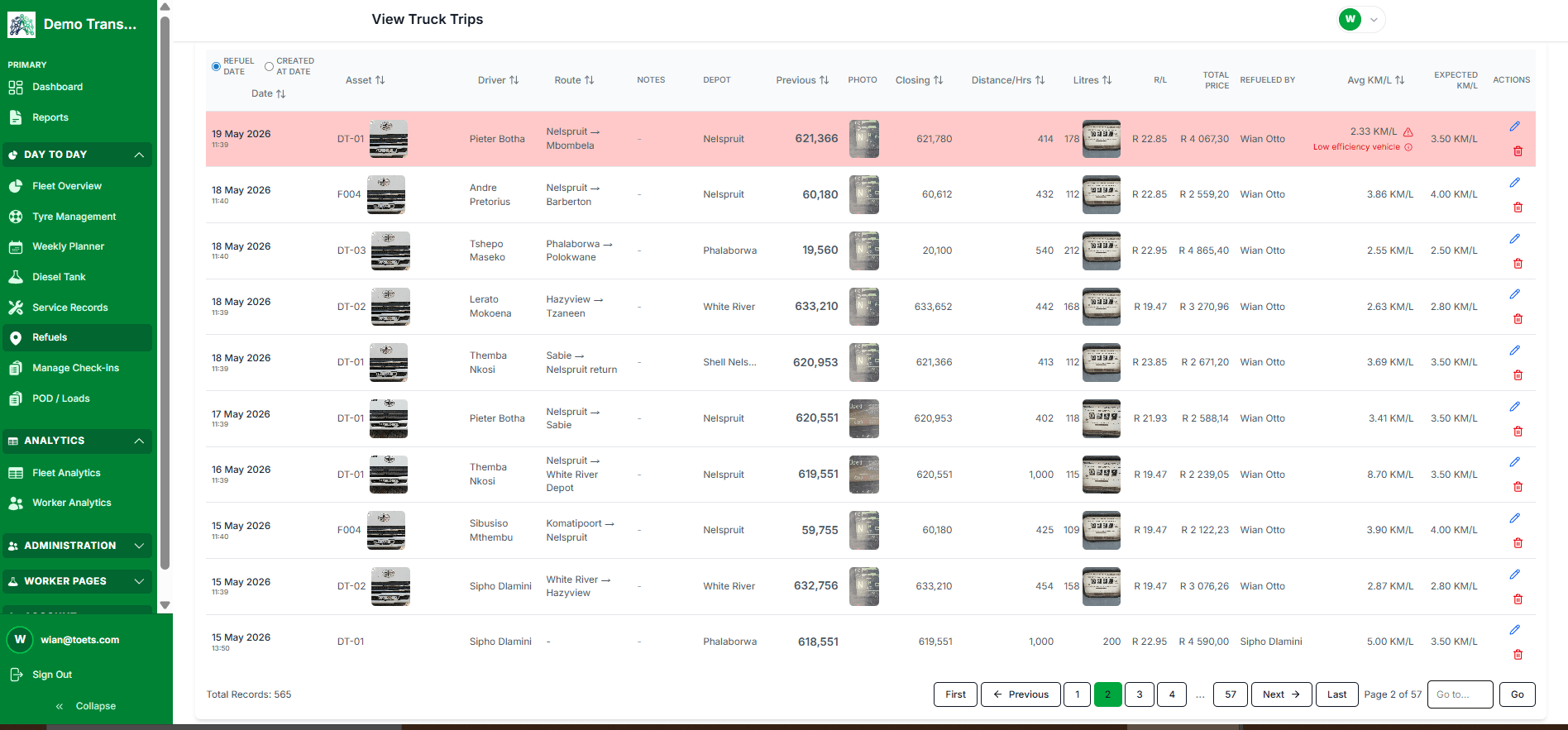
Task: Delete the DT-03 Tshepo Maseko record
Action: (x=1518, y=264)
